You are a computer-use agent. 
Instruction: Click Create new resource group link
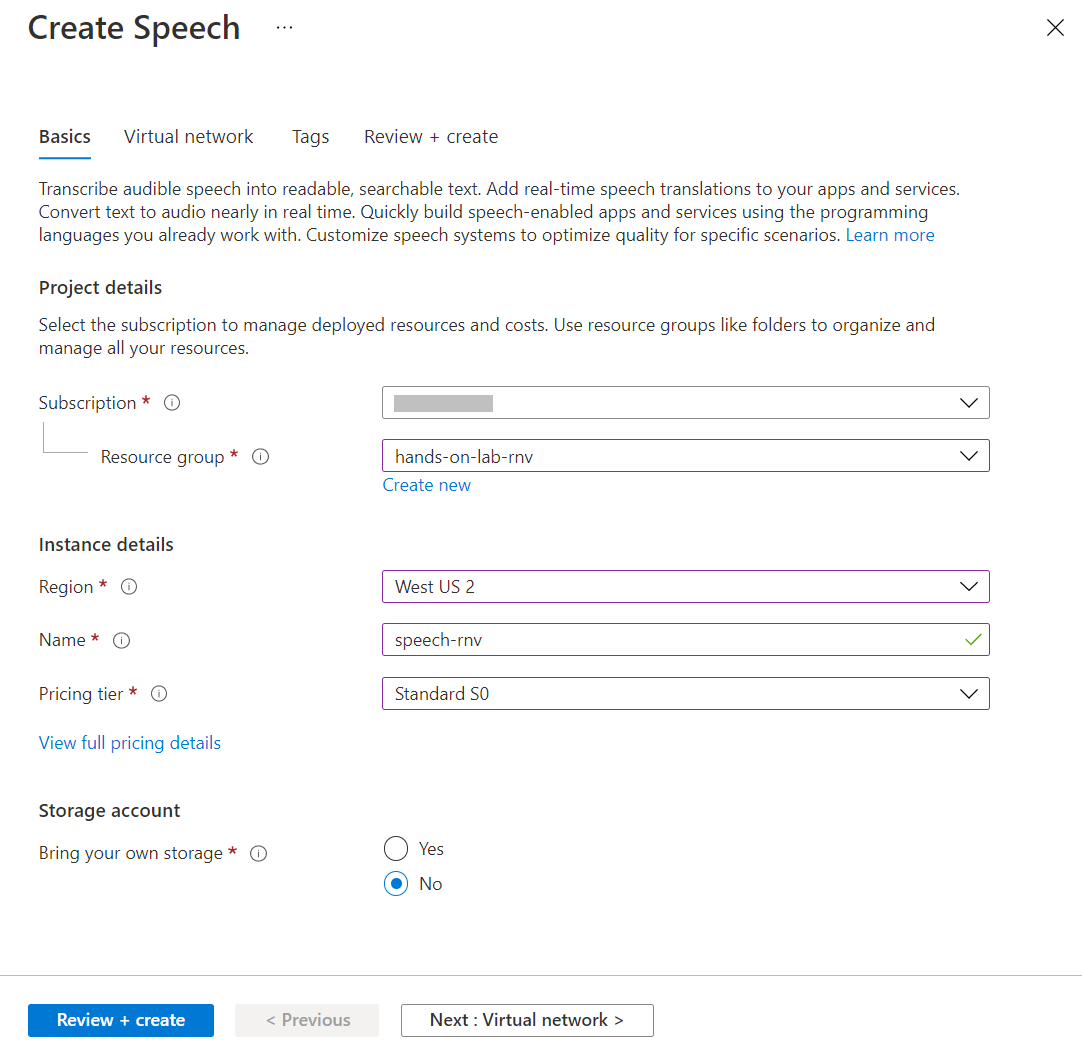426,485
